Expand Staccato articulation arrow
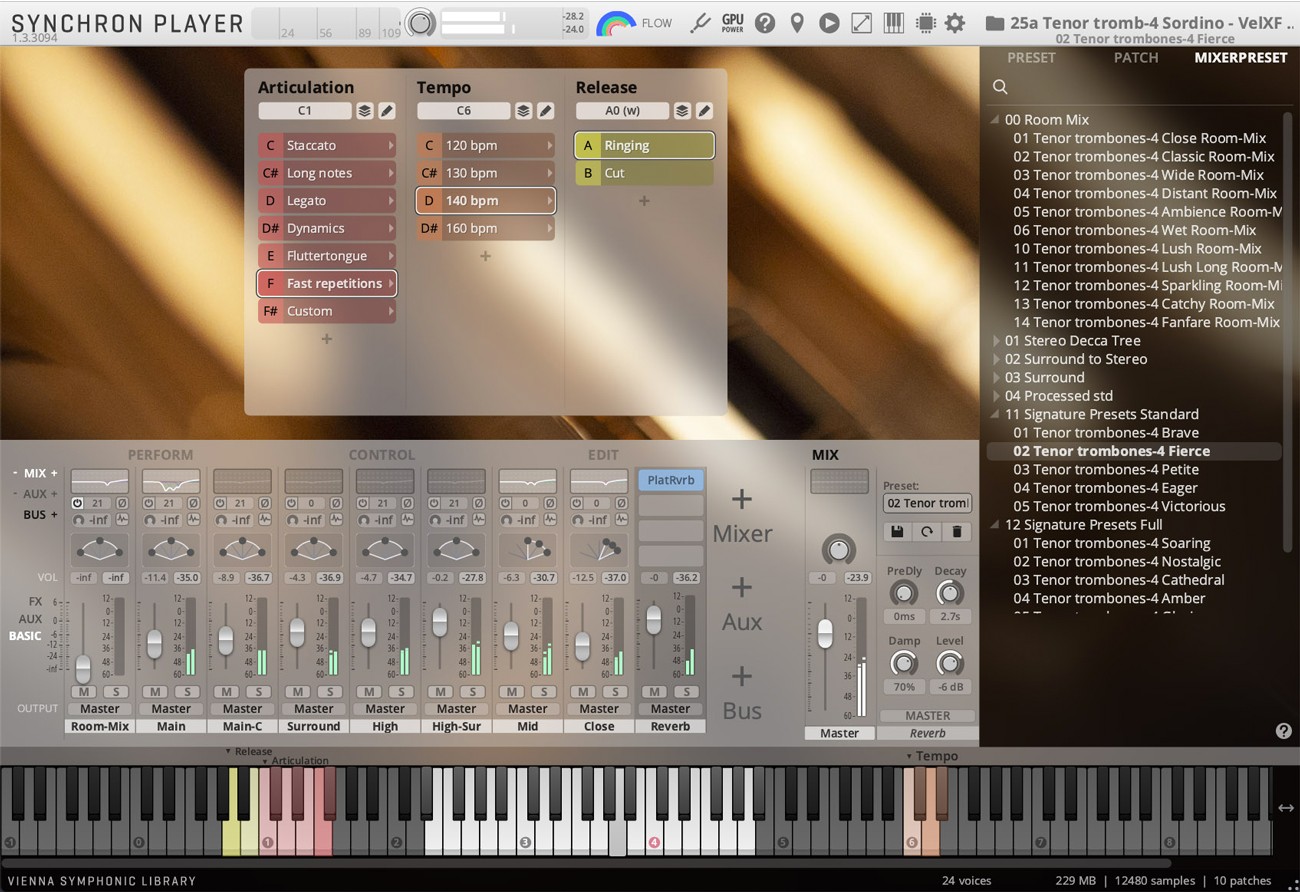Screen dimensions: 1300x892 point(391,146)
